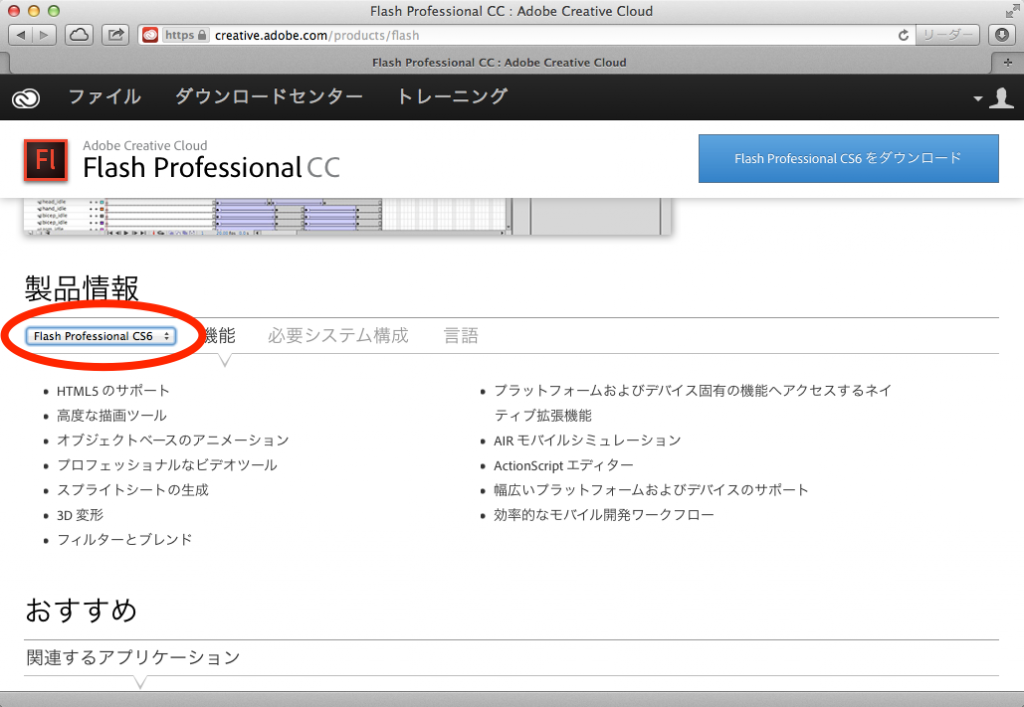Click the iCloud tabs icon in Safari's toolbar
This screenshot has height=707, width=1024.
point(77,34)
